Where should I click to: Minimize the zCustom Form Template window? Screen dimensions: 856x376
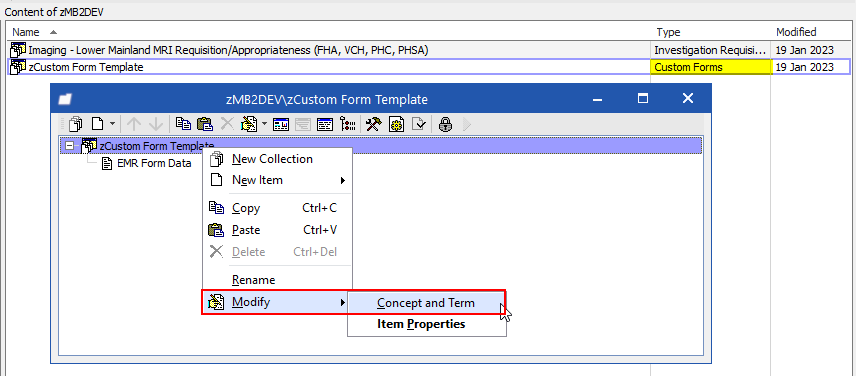coord(597,99)
